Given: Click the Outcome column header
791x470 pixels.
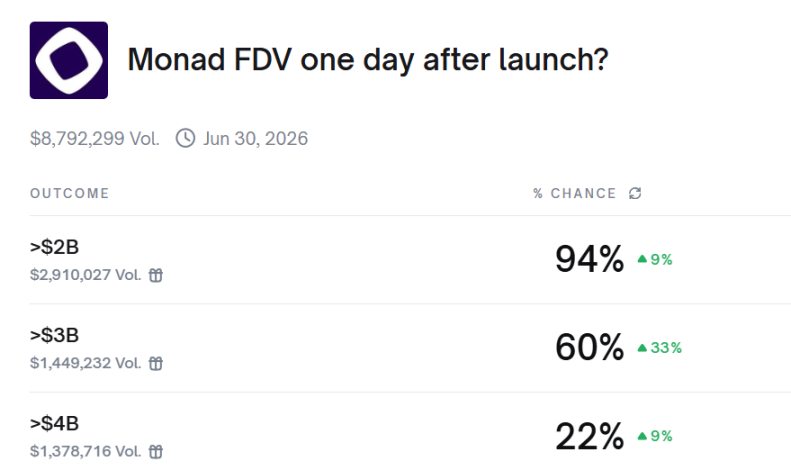Looking at the screenshot, I should tap(69, 193).
